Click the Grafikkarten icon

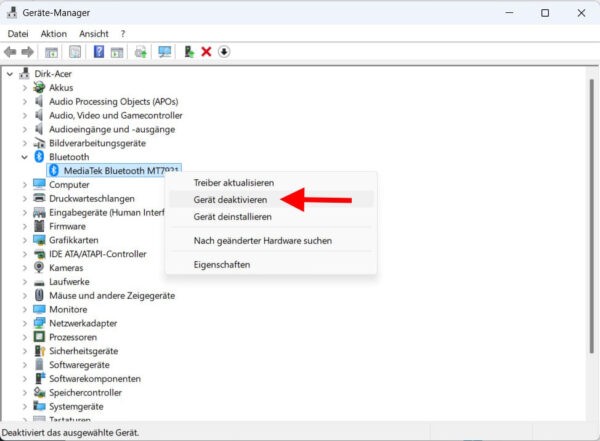coord(39,240)
